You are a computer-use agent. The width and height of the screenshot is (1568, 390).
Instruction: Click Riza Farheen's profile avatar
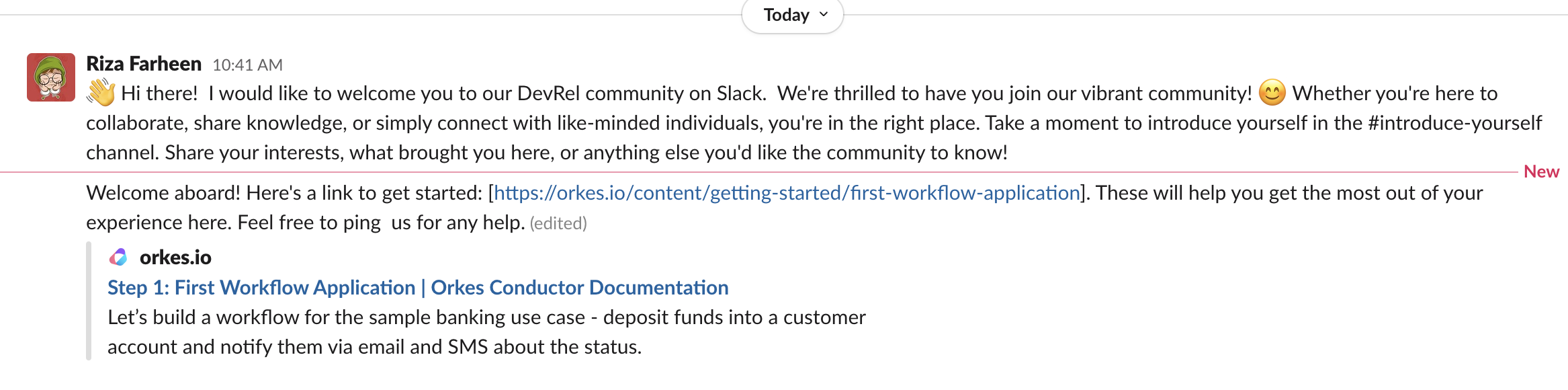50,75
